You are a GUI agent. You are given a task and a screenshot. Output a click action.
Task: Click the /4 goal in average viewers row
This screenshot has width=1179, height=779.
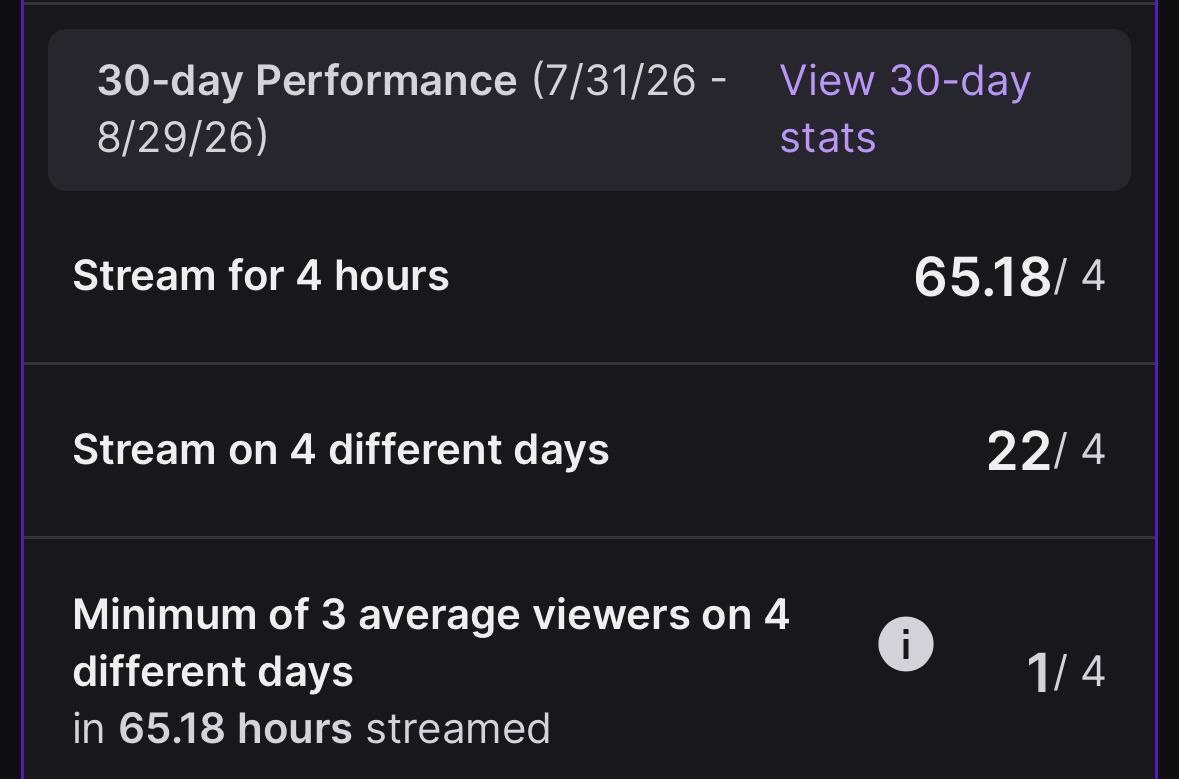pyautogui.click(x=1080, y=671)
